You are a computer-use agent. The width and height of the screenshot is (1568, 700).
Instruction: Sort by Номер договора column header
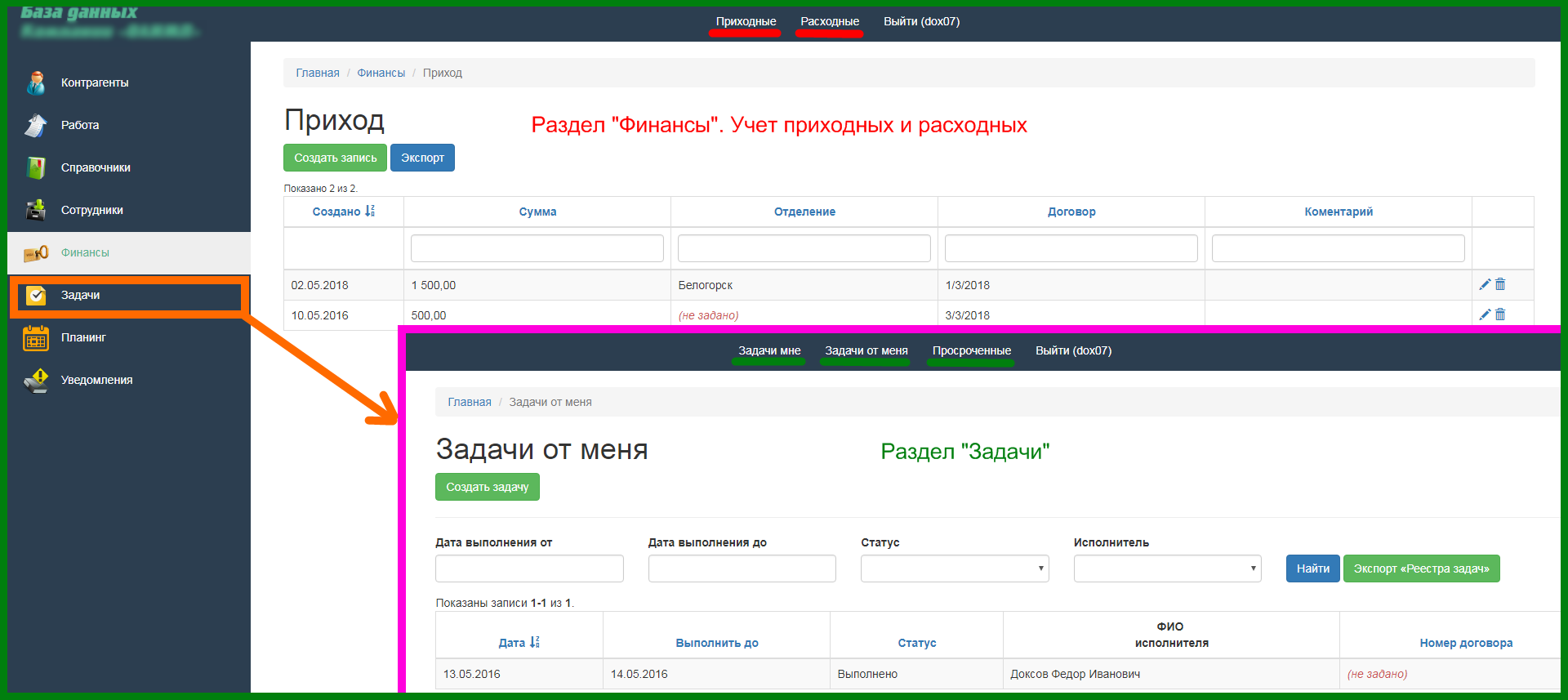(1466, 643)
